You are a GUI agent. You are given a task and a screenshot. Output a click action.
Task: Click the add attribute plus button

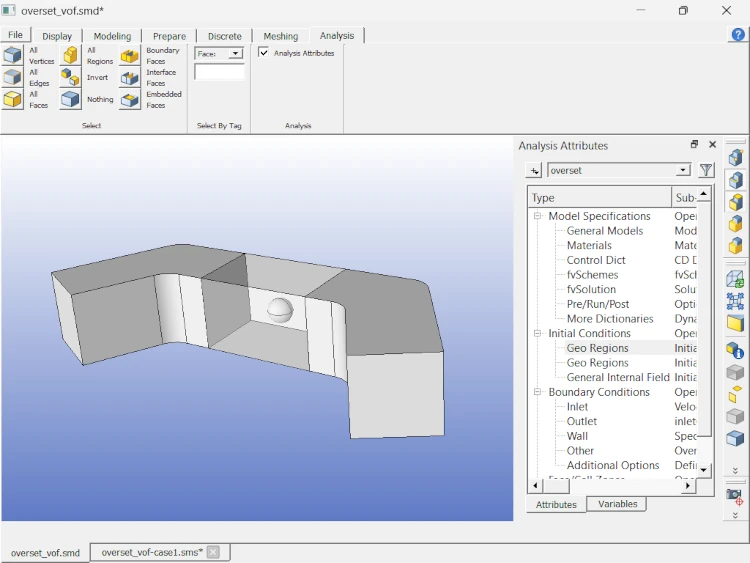point(534,170)
